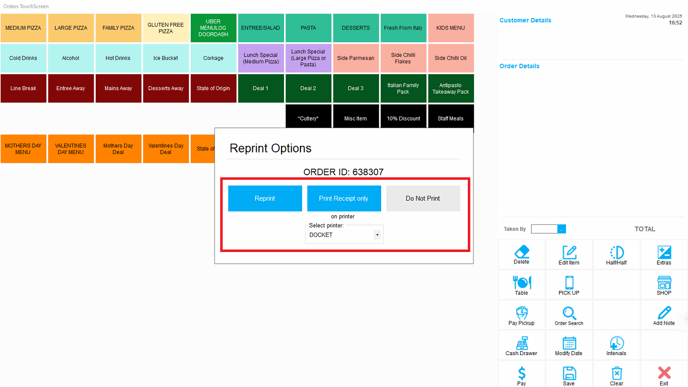Open Edit Item tool
This screenshot has width=688, height=387.
pos(569,254)
